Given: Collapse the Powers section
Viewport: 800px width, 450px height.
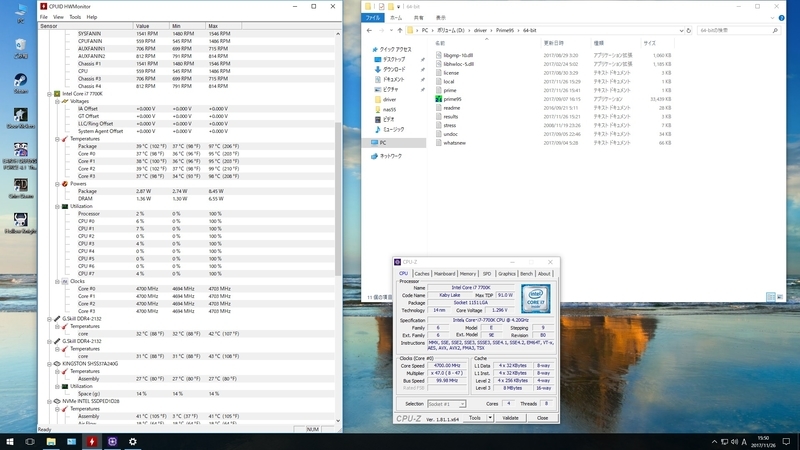Looking at the screenshot, I should [x=57, y=184].
